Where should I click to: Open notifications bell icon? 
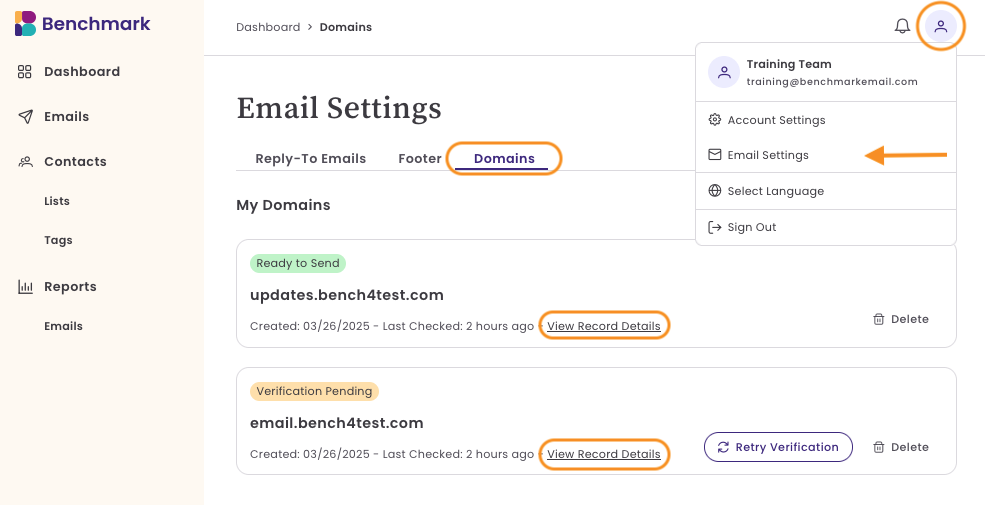tap(902, 26)
